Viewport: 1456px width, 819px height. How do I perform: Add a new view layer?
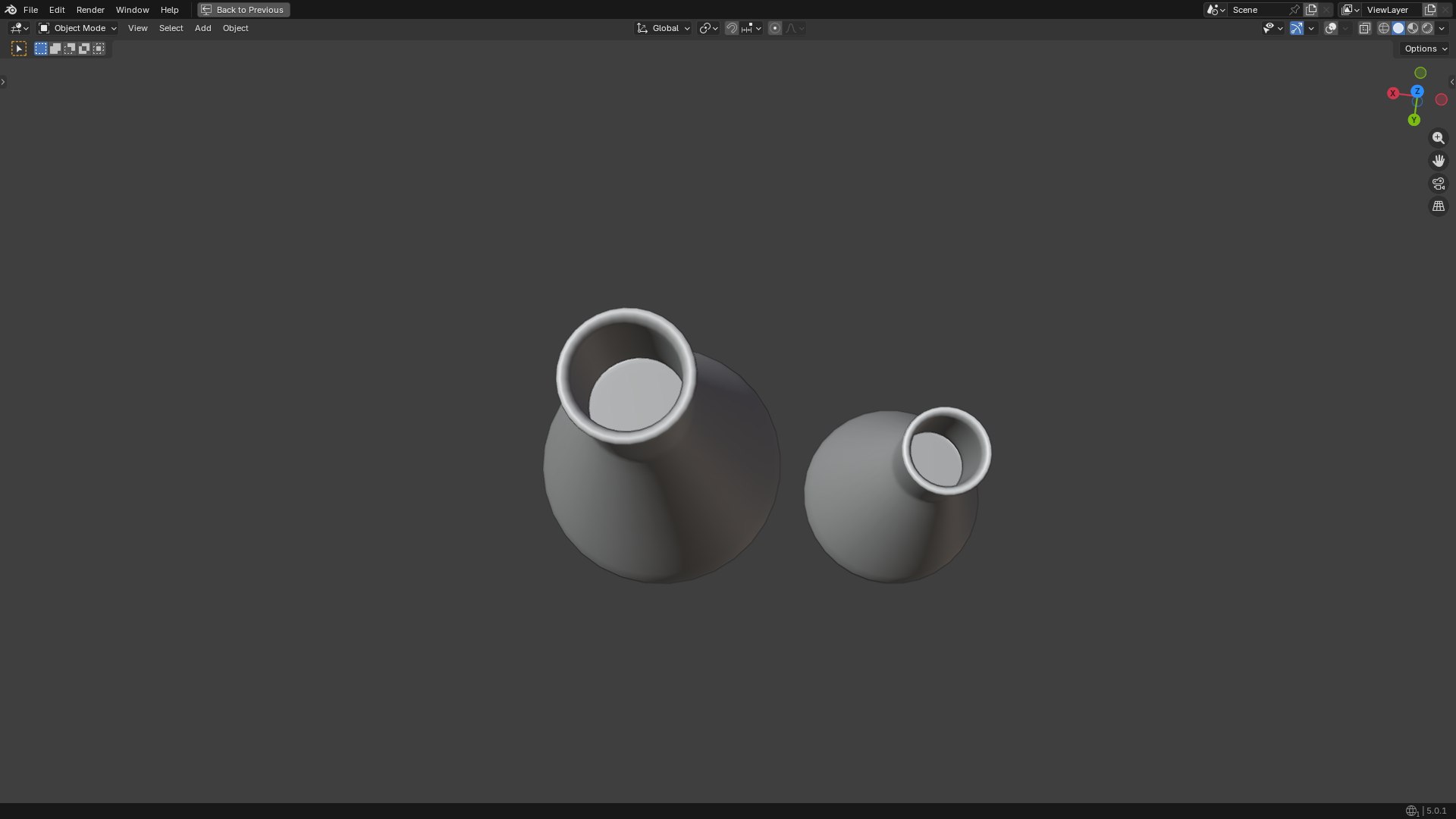pyautogui.click(x=1430, y=10)
